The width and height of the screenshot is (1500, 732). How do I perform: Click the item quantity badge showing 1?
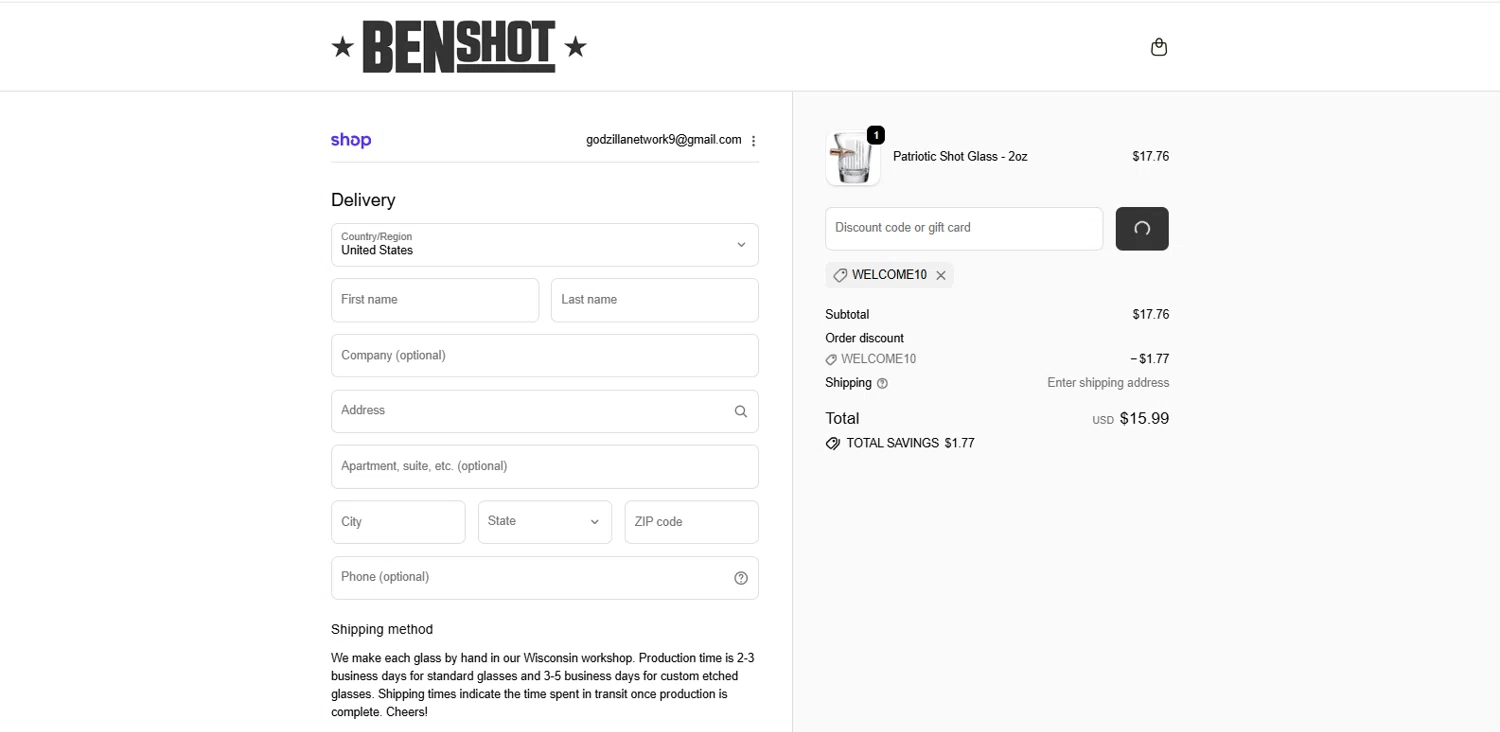[876, 135]
